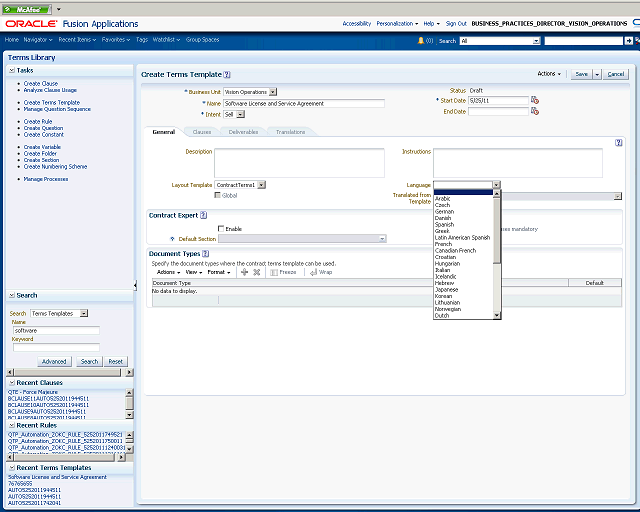Collapse the Recent Clauses panel
640x512 pixels.
(12, 383)
